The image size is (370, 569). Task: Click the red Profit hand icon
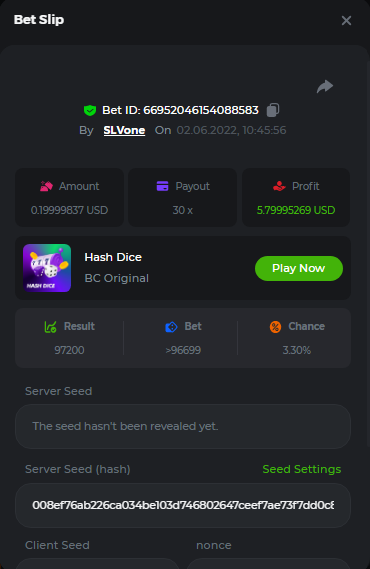pyautogui.click(x=279, y=186)
